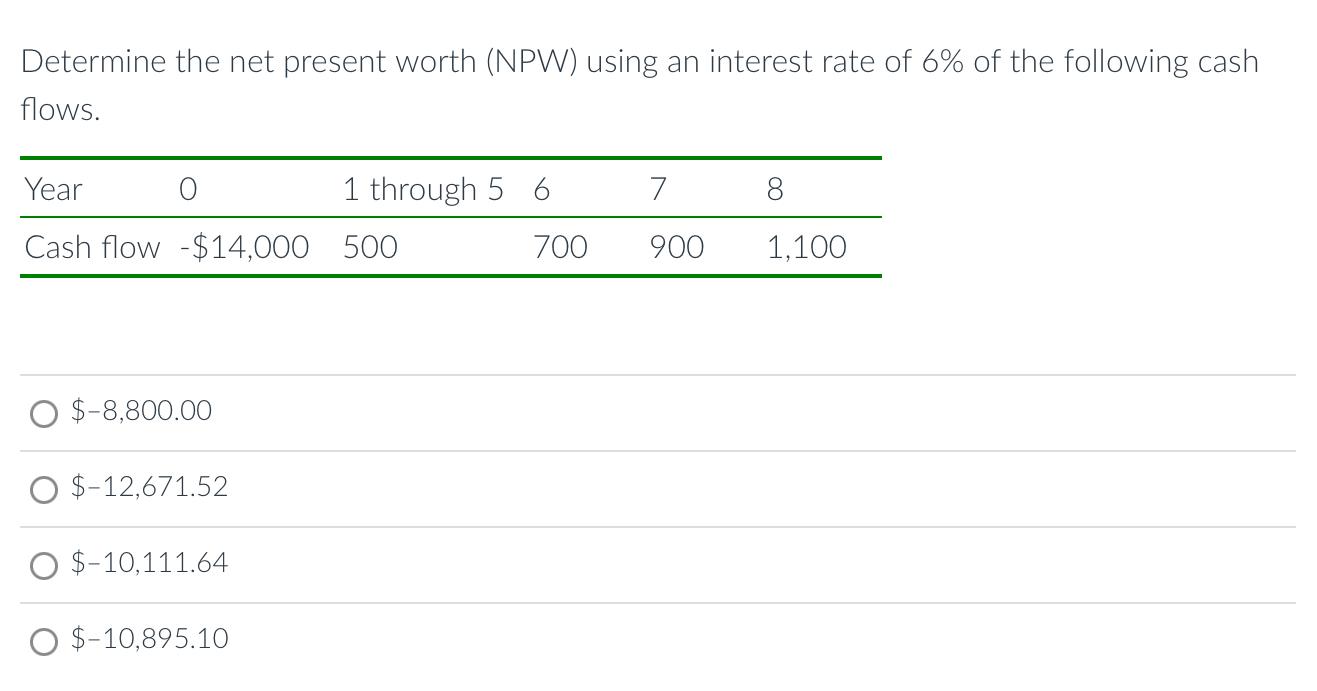Click the $-10,111.64 answer text label

[148, 563]
